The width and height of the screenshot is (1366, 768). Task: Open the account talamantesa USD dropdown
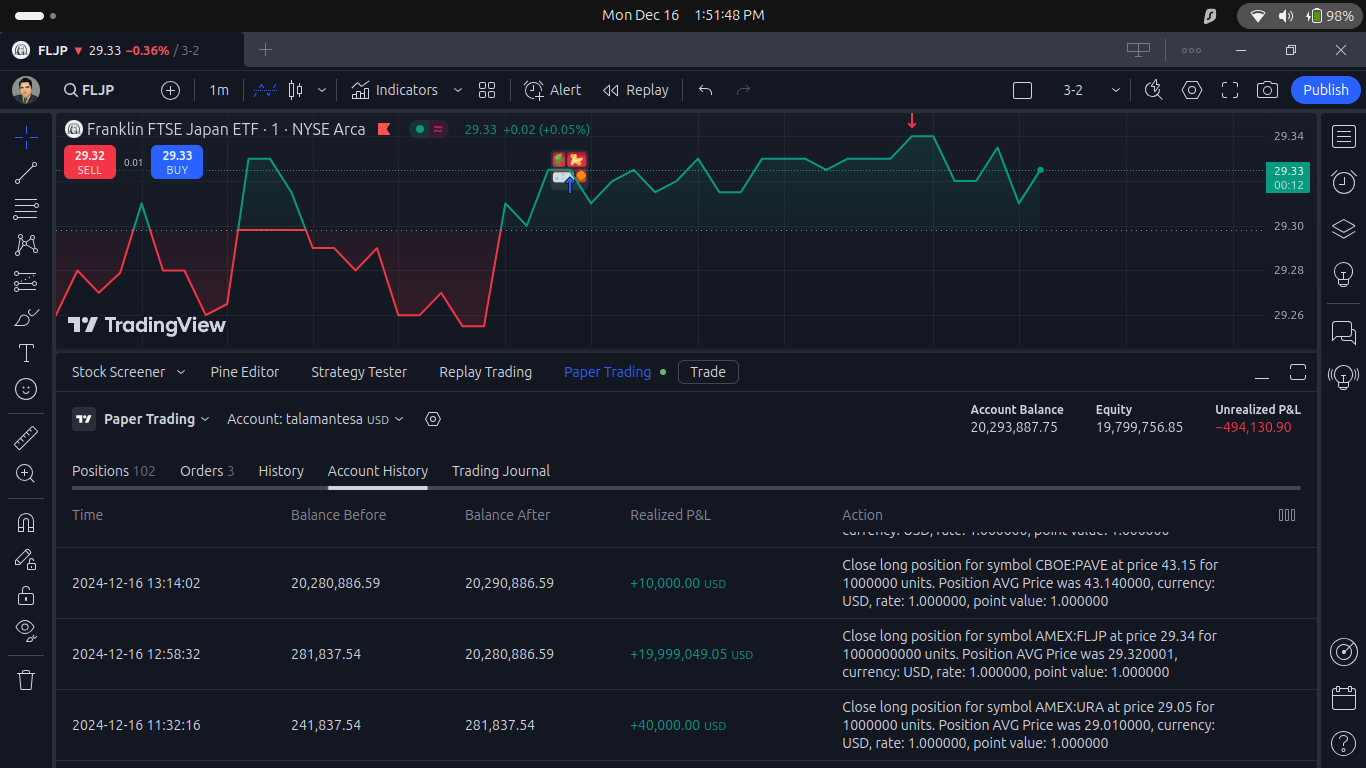click(315, 419)
